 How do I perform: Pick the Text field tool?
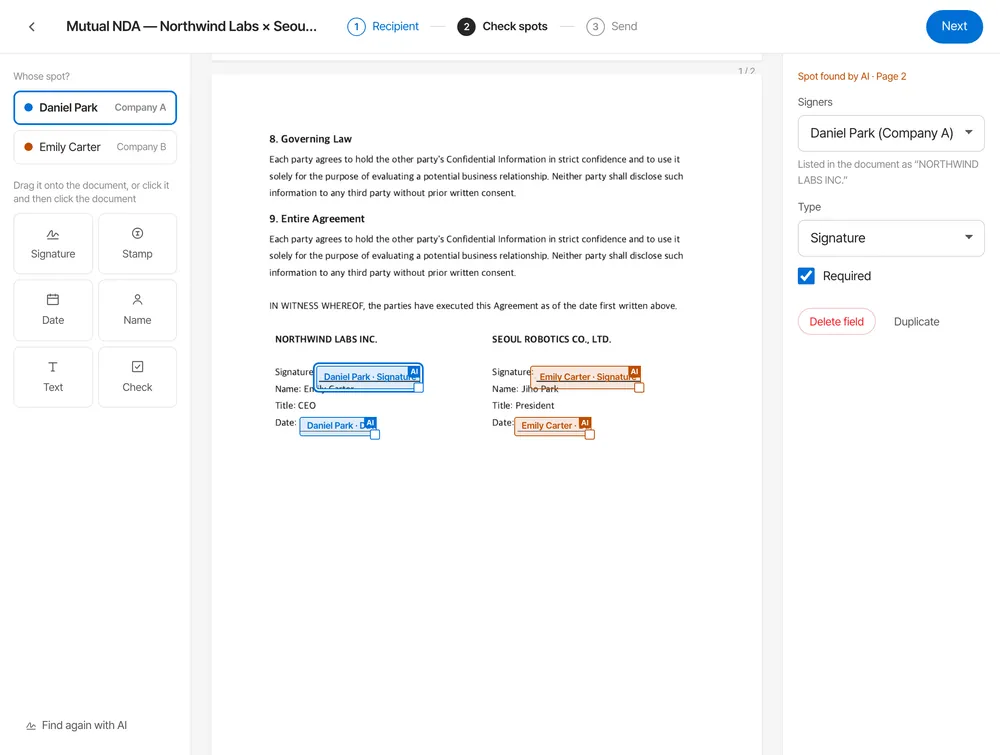53,377
